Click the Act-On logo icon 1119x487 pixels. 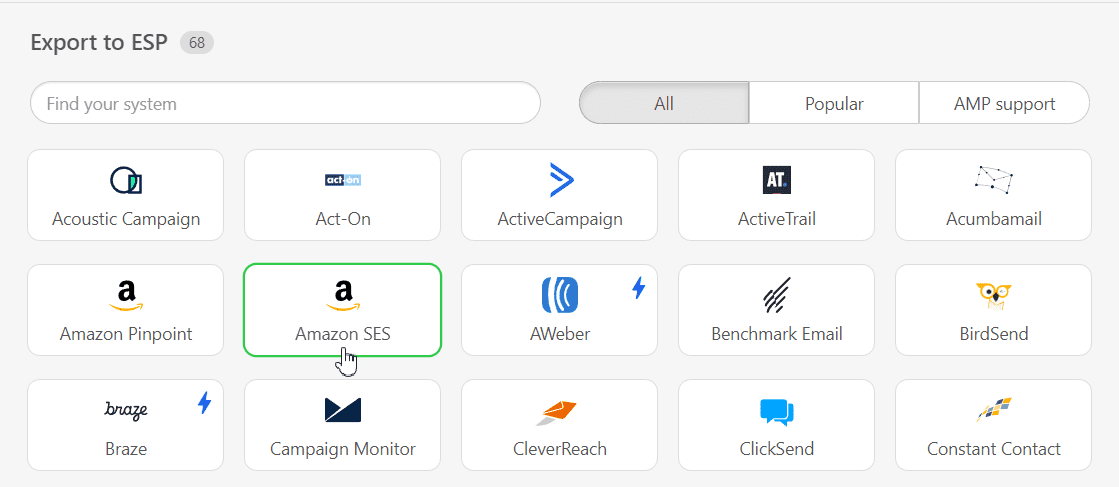tap(343, 180)
